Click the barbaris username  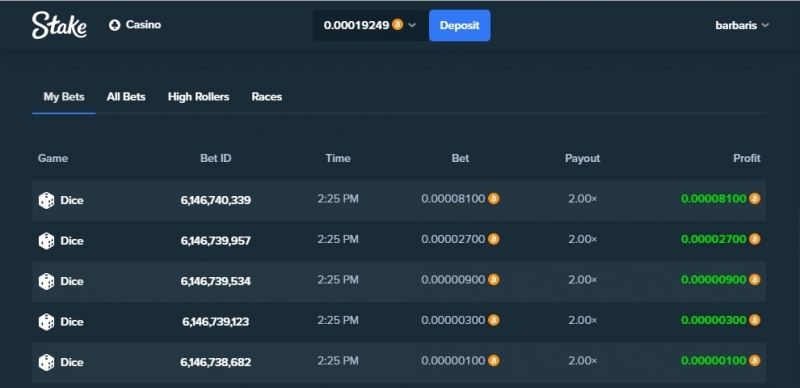point(736,26)
